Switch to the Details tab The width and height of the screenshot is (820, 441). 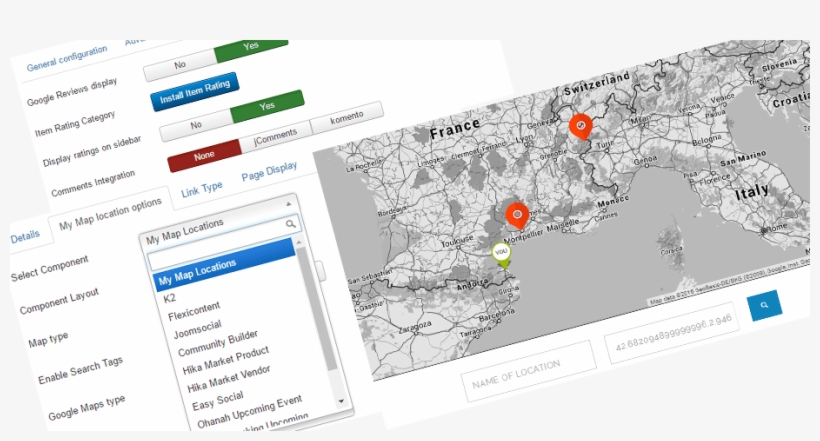click(x=25, y=237)
